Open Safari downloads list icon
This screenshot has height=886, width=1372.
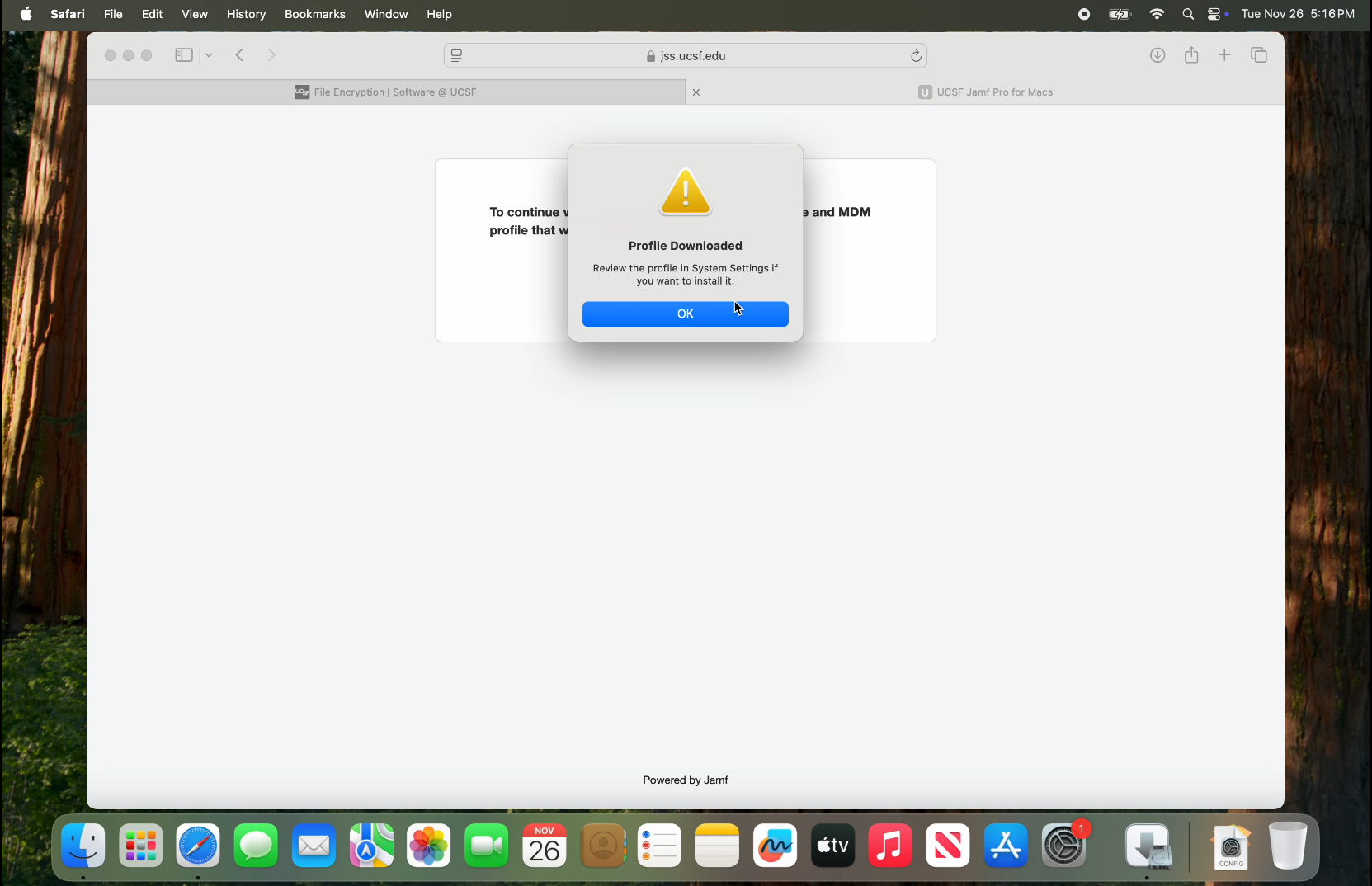(x=1157, y=55)
